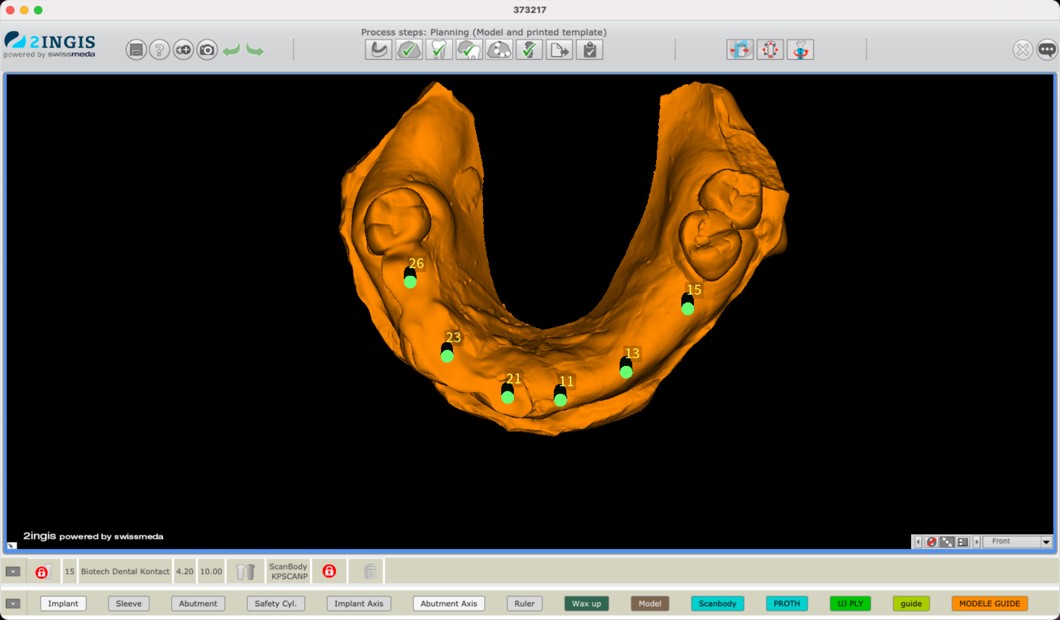1060x620 pixels.
Task: Click the save icon in top toolbar
Action: [x=136, y=50]
